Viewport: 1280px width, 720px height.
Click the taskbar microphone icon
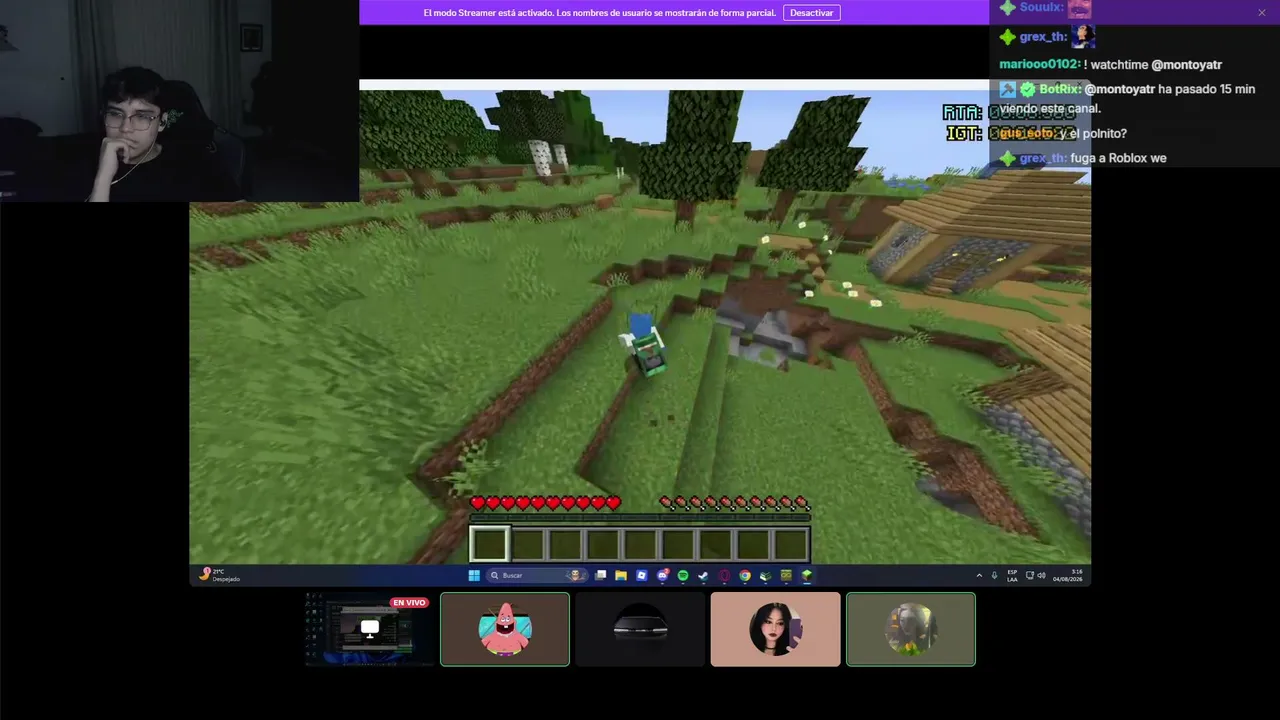(x=994, y=575)
